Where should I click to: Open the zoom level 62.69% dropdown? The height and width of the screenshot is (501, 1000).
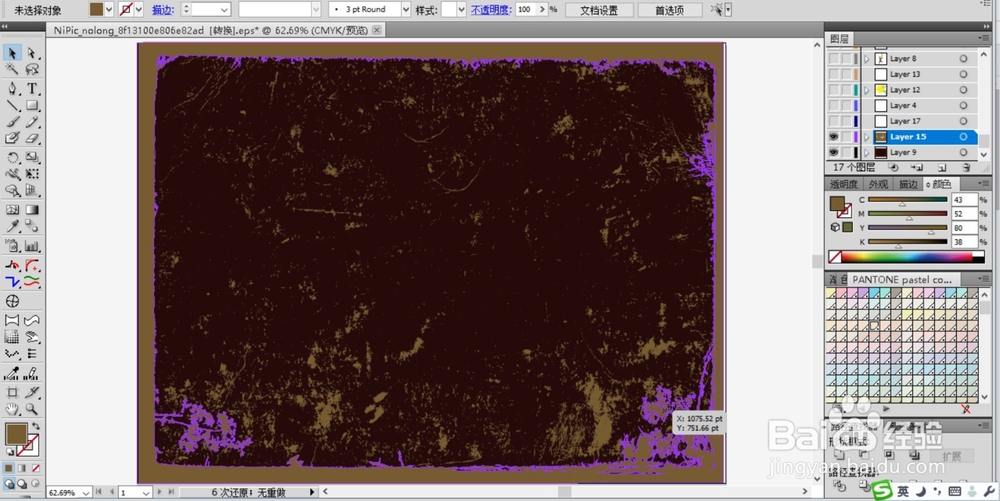coord(85,493)
